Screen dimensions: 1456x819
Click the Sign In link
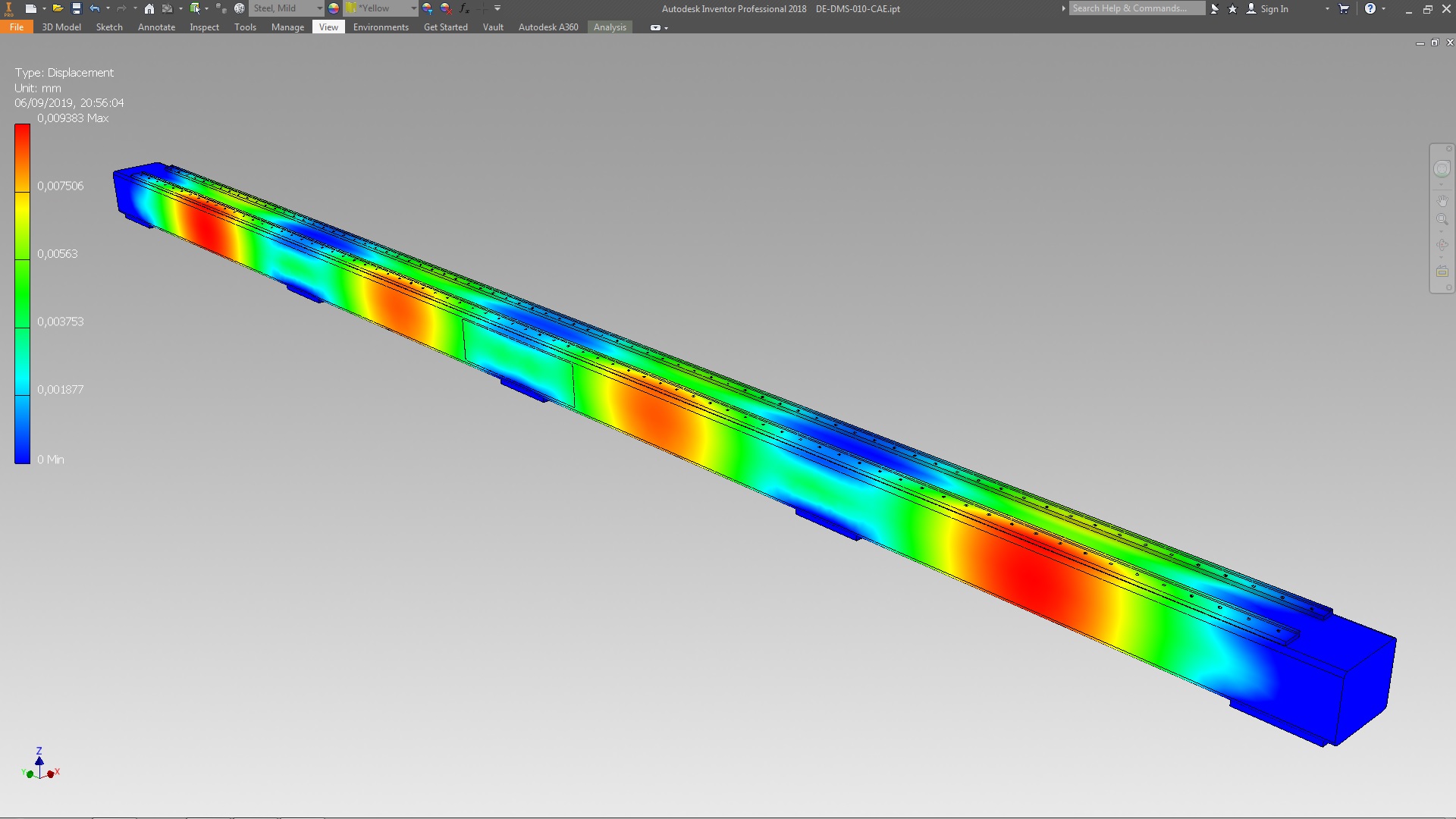[x=1274, y=9]
